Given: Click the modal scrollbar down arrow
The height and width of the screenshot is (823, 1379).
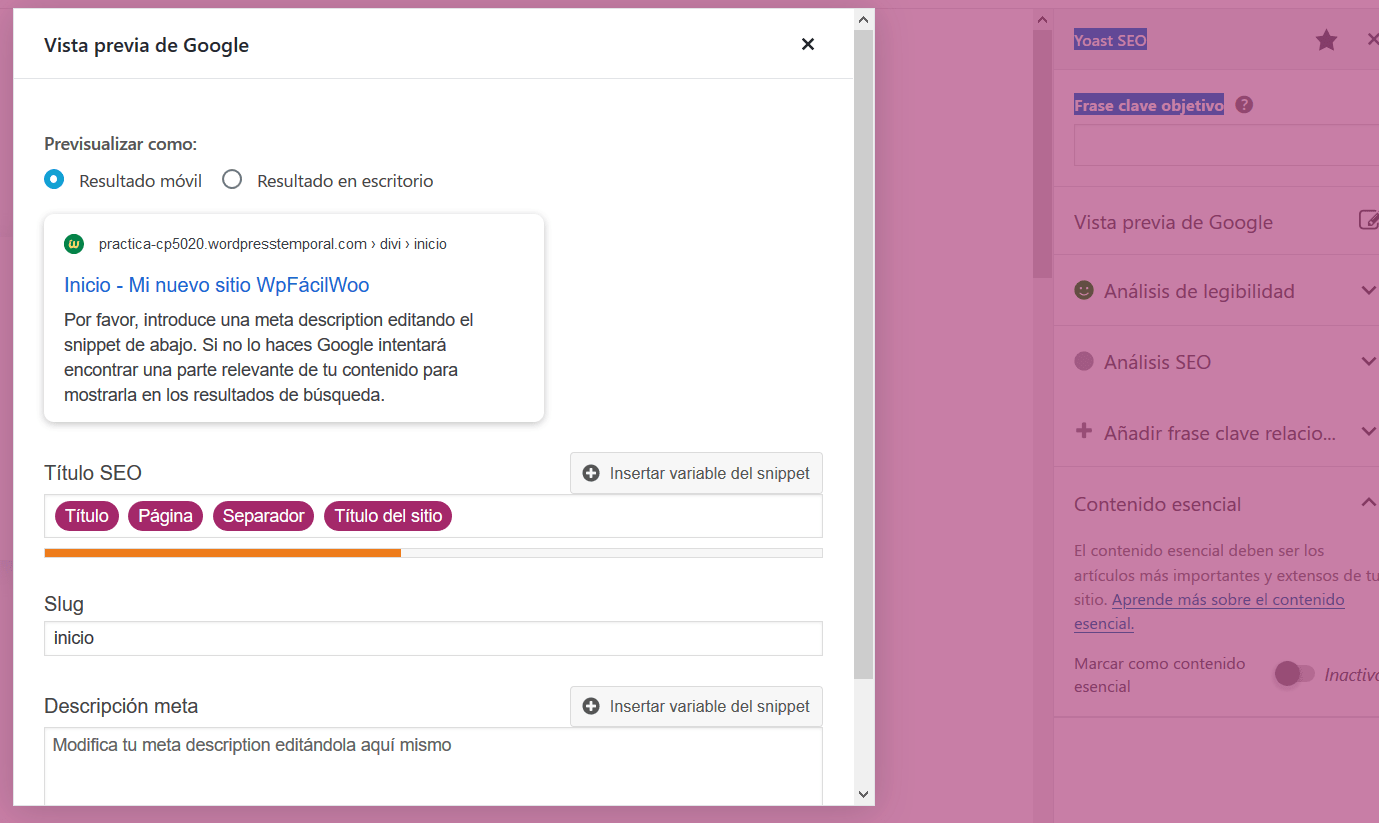Looking at the screenshot, I should [864, 794].
